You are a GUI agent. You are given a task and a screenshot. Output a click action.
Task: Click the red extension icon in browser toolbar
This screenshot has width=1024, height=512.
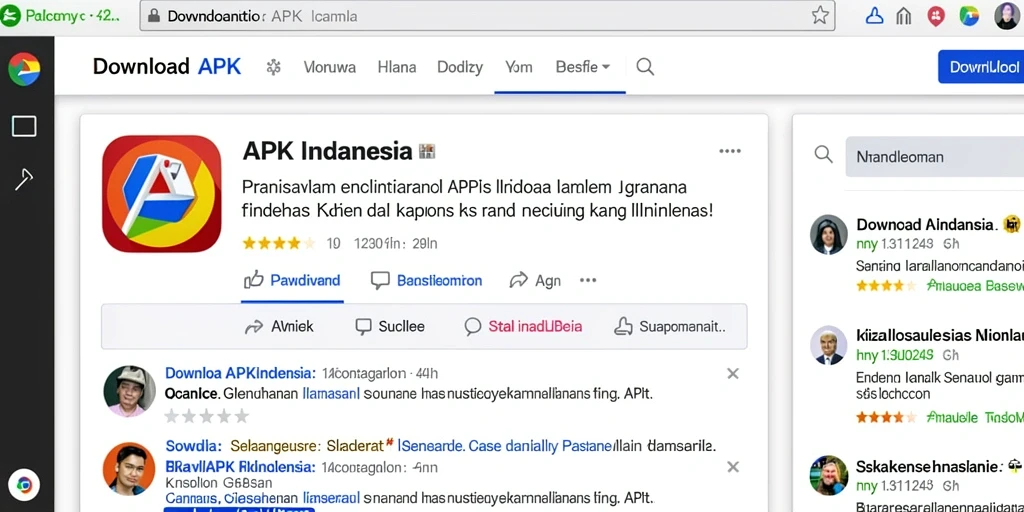click(x=936, y=16)
